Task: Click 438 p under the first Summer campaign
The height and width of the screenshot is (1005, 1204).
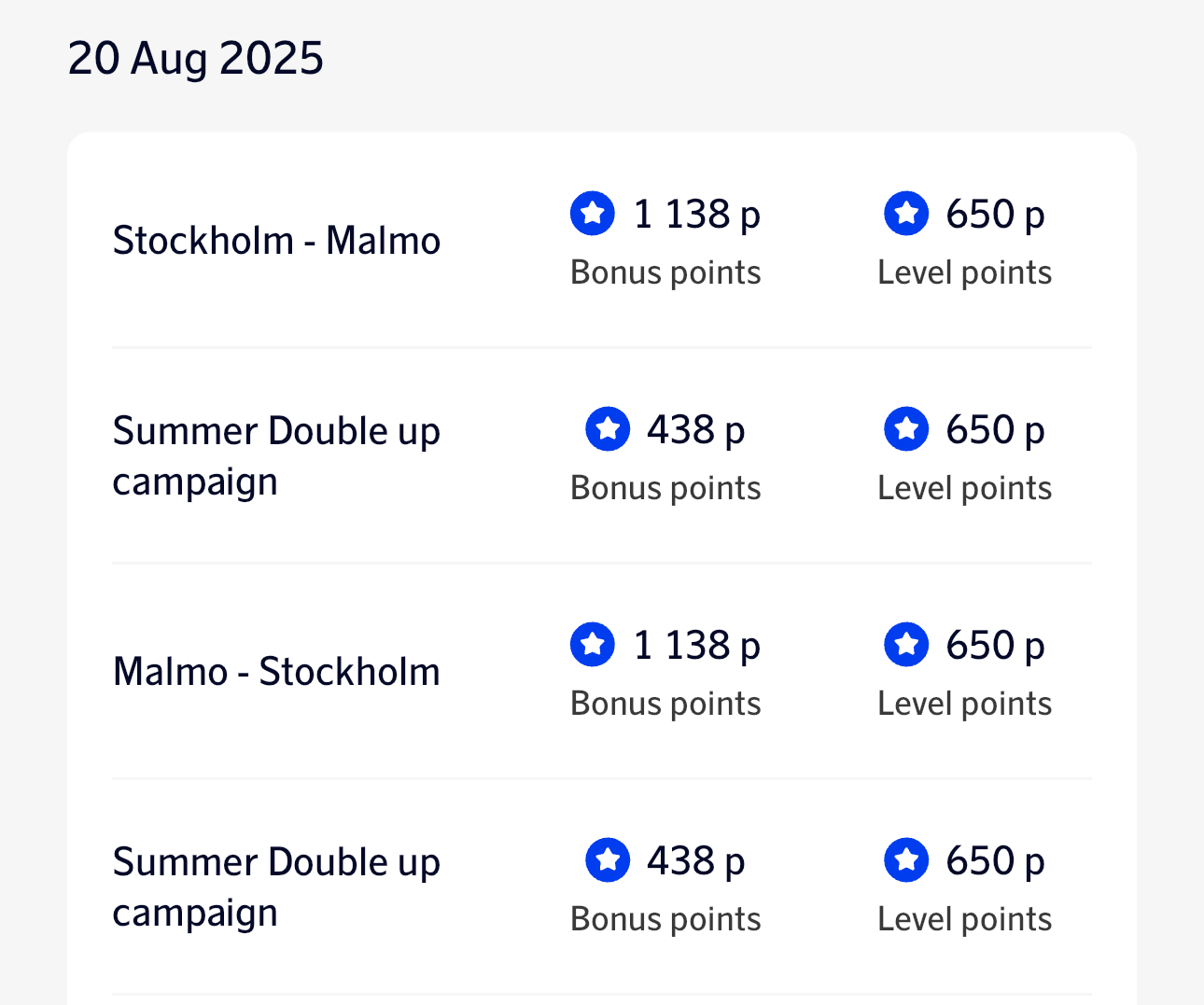Action: click(x=695, y=429)
